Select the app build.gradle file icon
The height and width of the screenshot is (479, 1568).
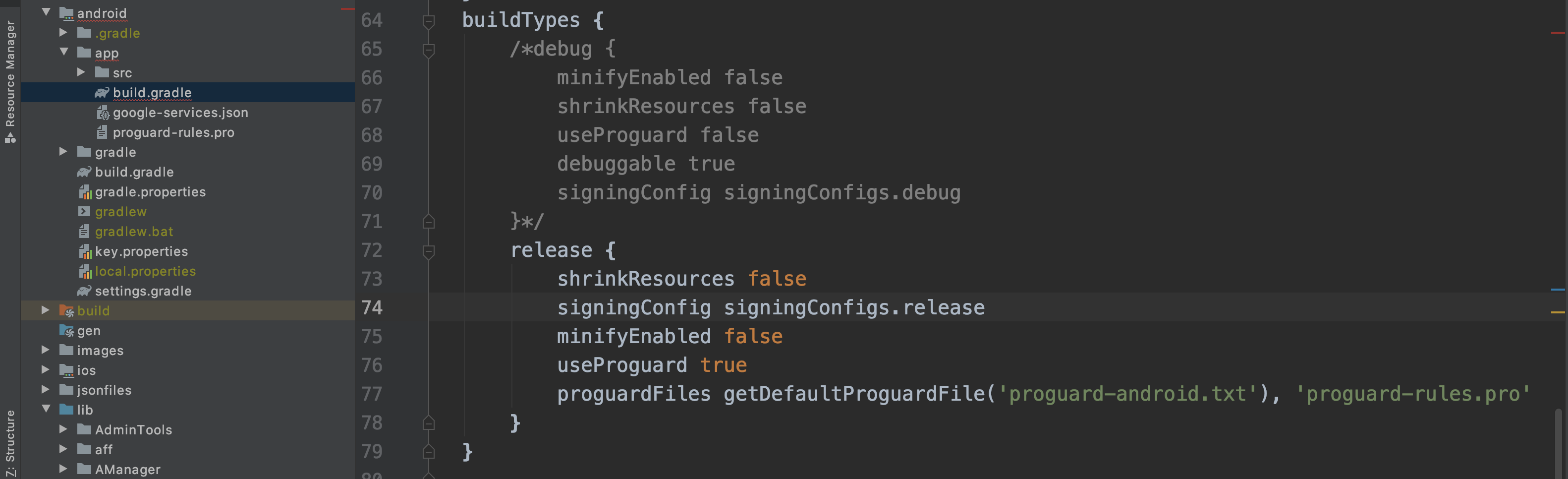(x=102, y=93)
